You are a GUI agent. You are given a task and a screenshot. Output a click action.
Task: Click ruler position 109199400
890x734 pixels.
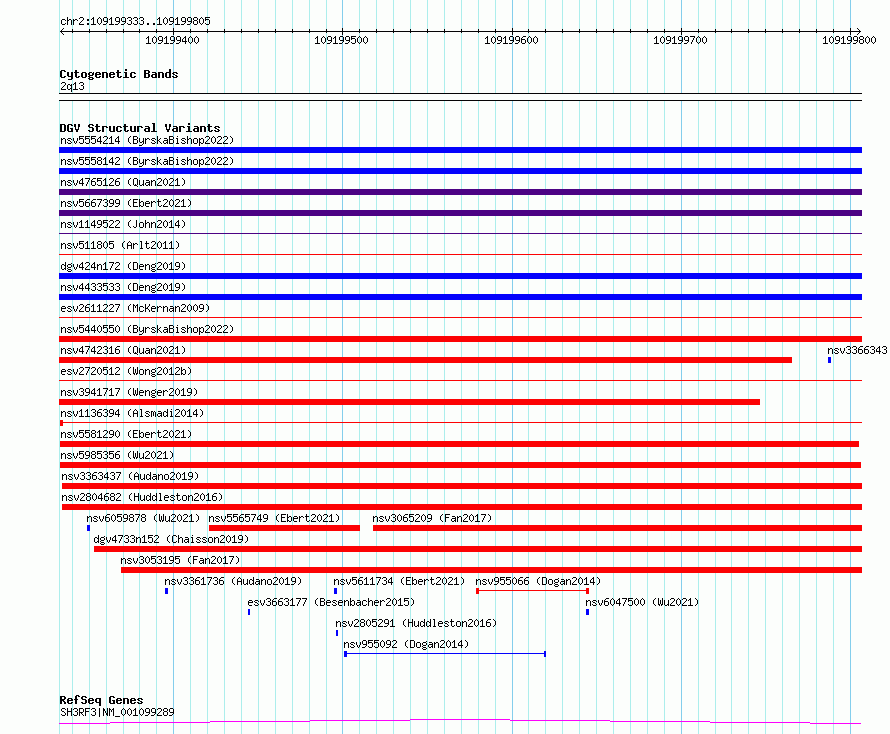coord(172,40)
